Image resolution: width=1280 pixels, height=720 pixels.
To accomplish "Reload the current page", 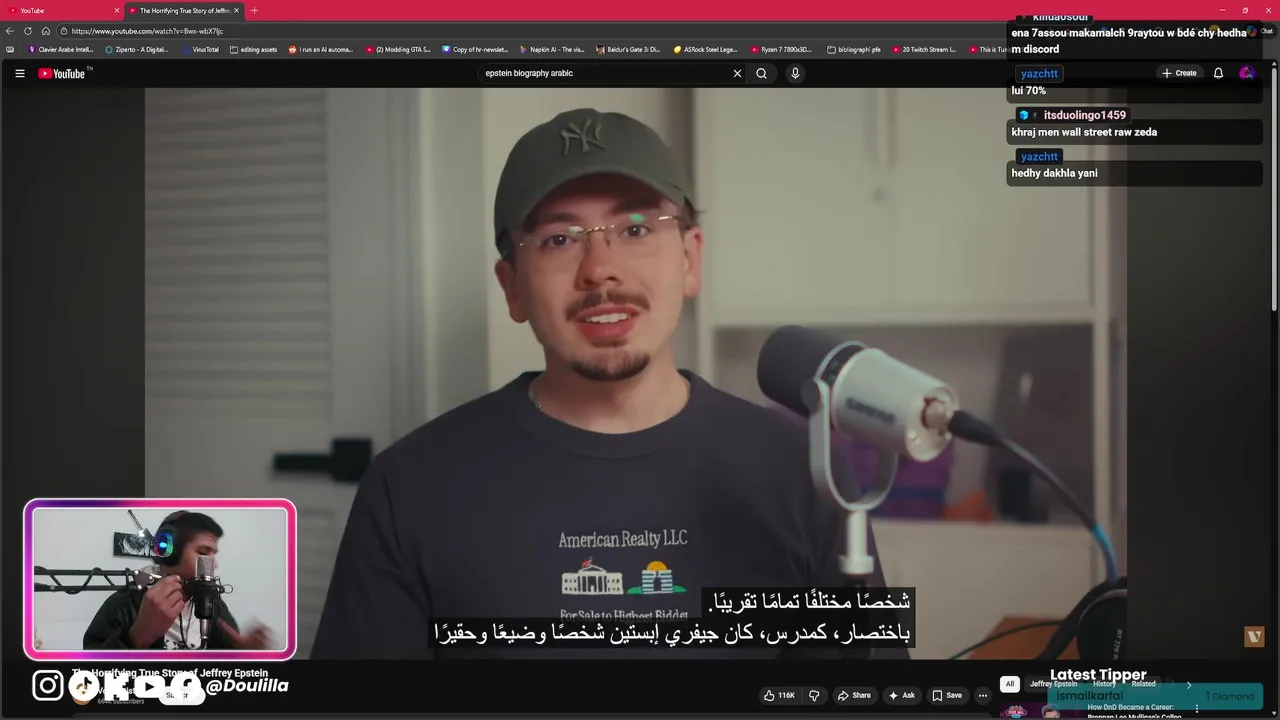I will point(28,31).
